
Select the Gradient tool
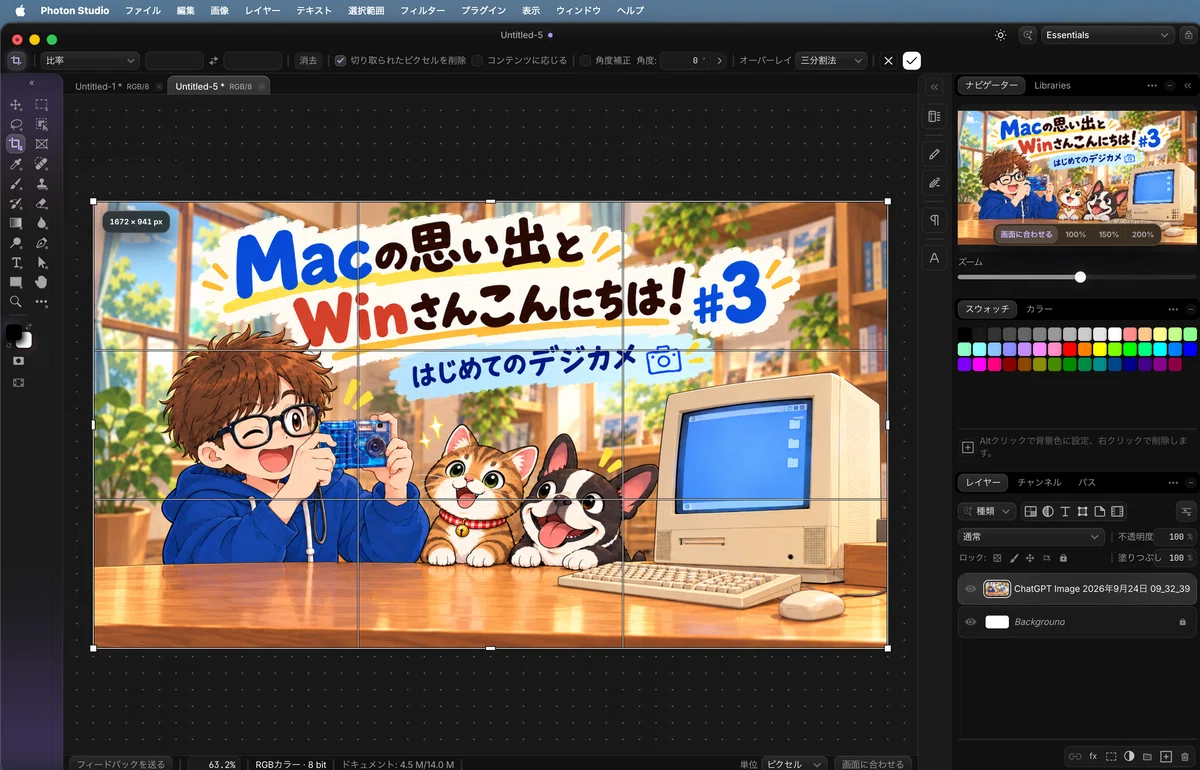tap(16, 223)
